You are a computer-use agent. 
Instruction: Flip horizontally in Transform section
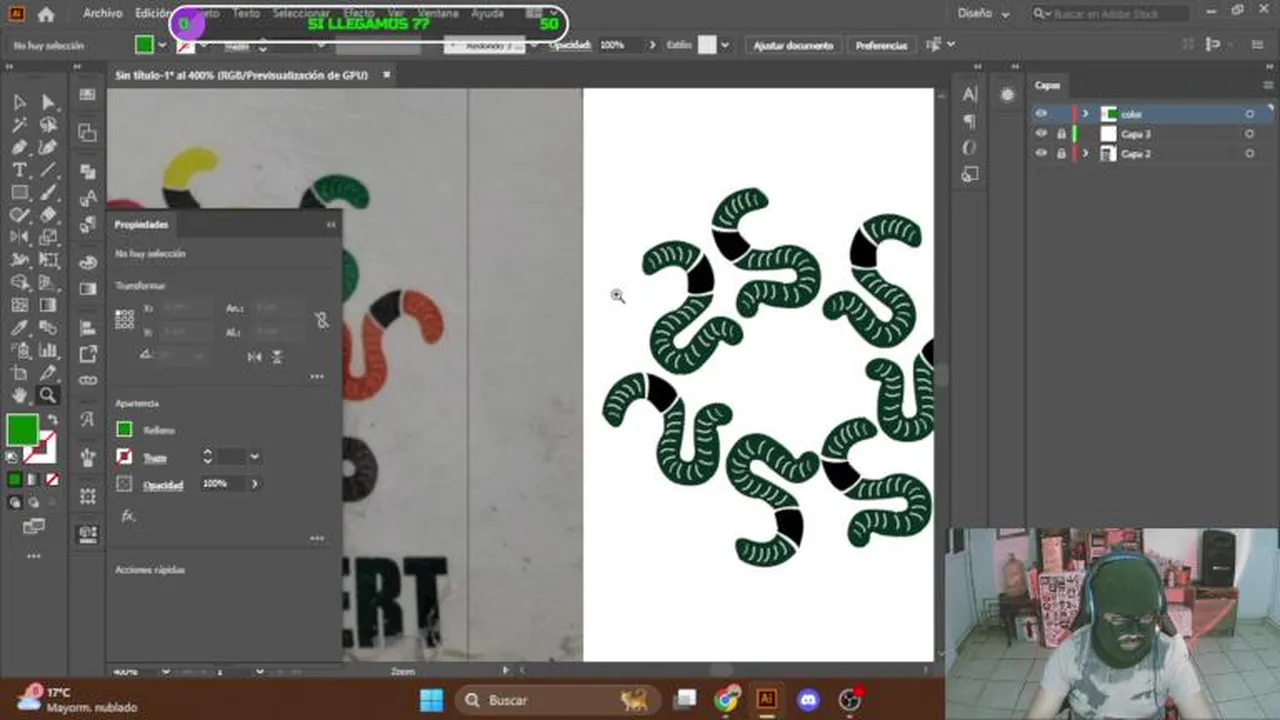click(254, 357)
